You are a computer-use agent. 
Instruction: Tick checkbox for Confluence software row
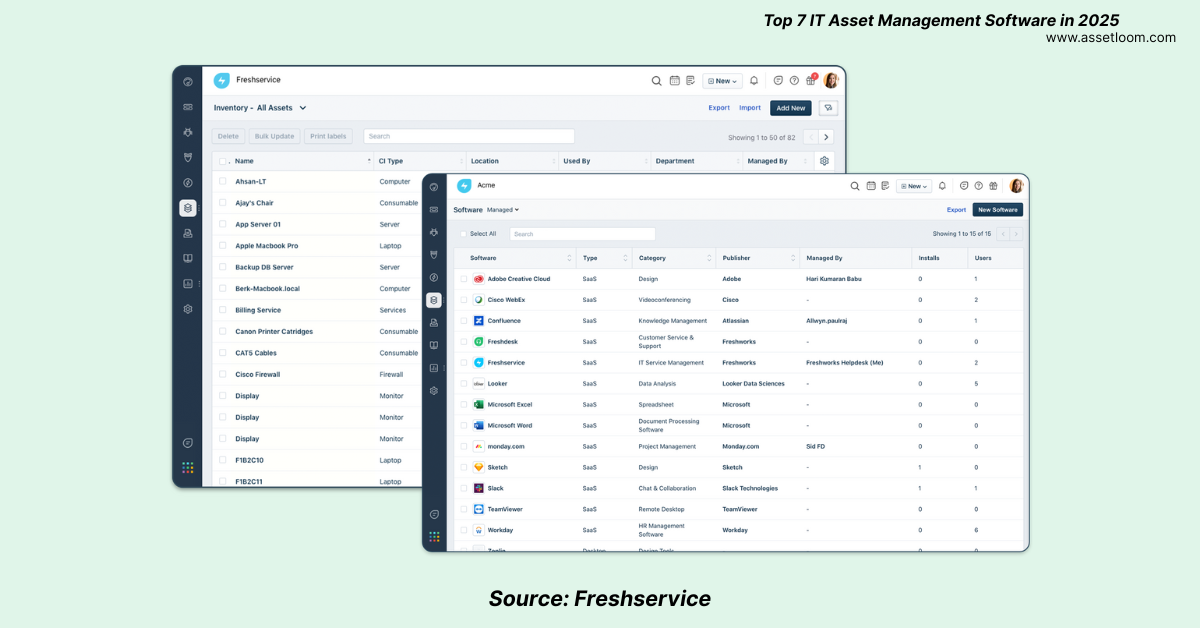pos(463,321)
